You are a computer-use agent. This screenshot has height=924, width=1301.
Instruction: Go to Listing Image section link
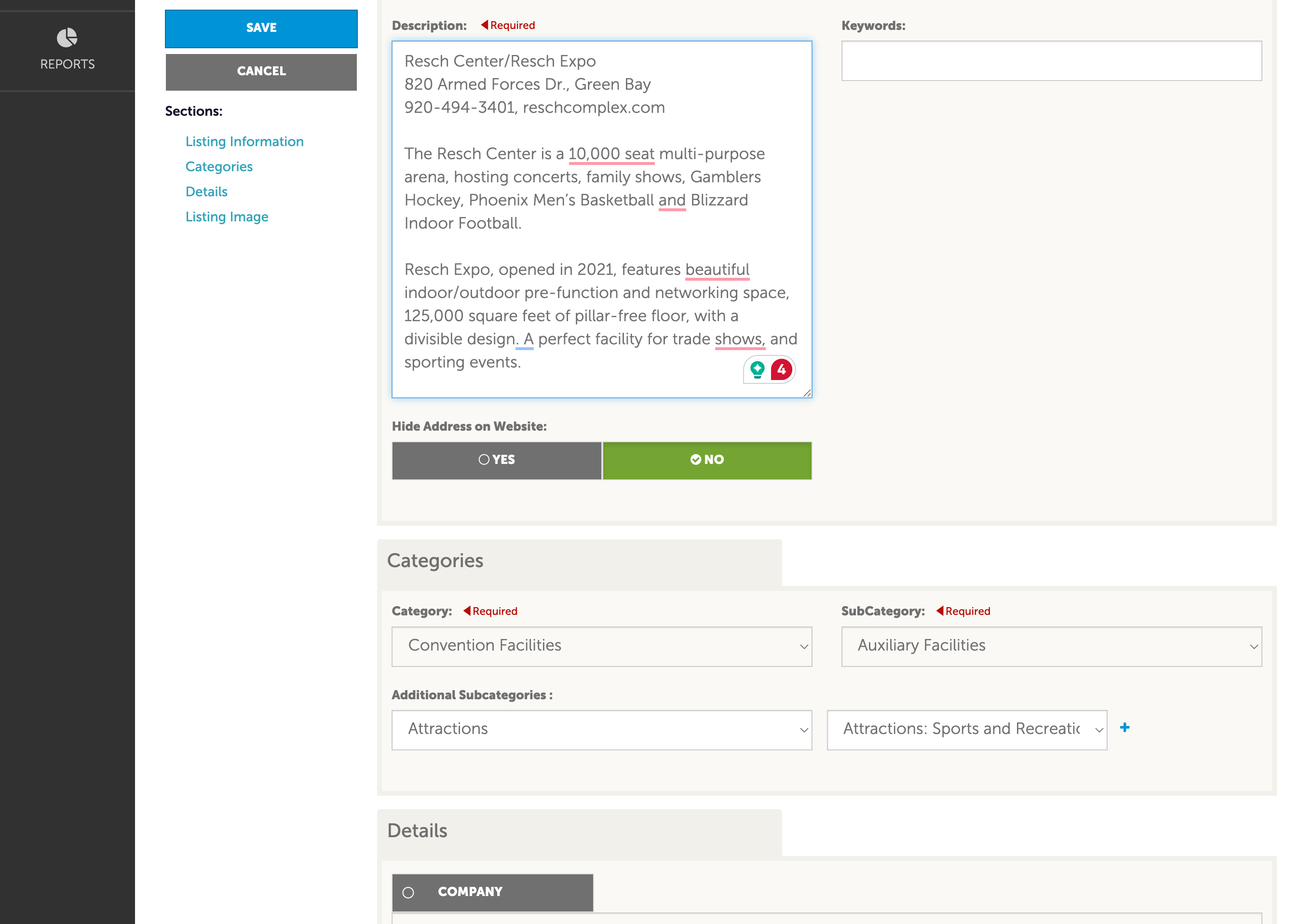(x=227, y=216)
